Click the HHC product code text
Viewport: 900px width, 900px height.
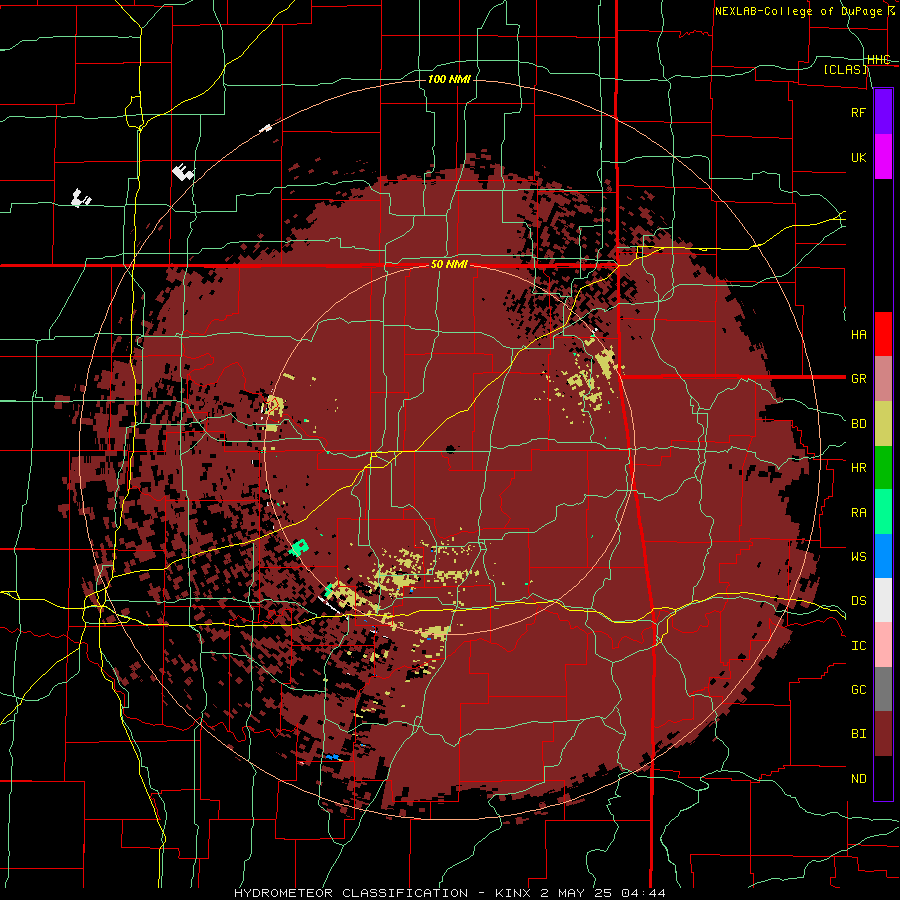[x=878, y=60]
